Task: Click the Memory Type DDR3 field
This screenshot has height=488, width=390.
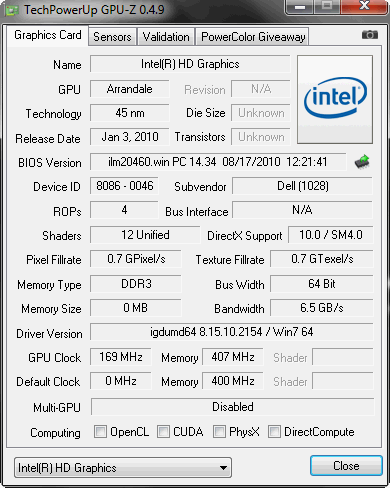Action: coord(136,284)
